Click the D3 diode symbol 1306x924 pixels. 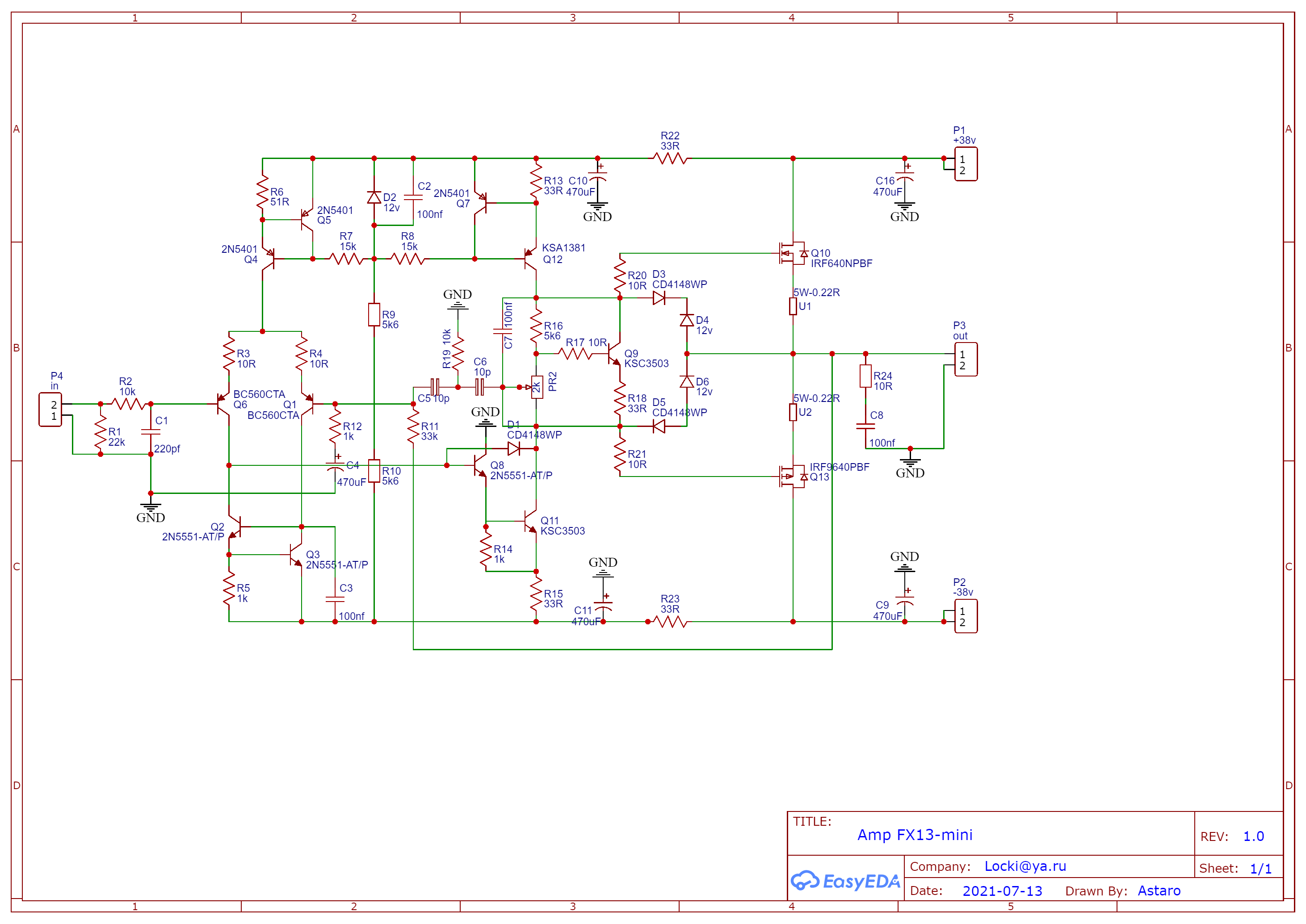[659, 297]
